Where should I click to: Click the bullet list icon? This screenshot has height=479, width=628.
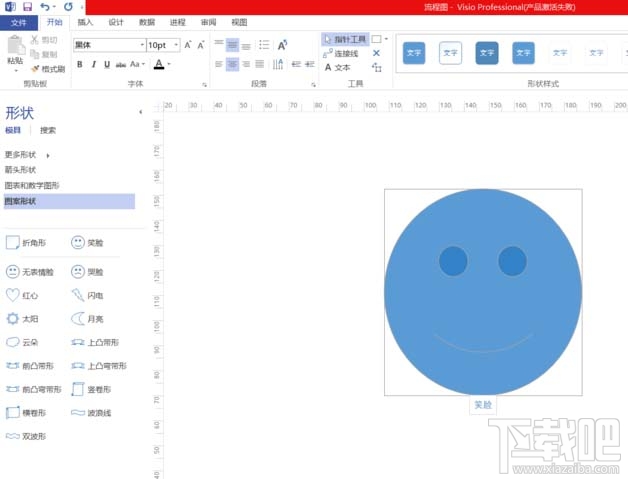point(264,44)
